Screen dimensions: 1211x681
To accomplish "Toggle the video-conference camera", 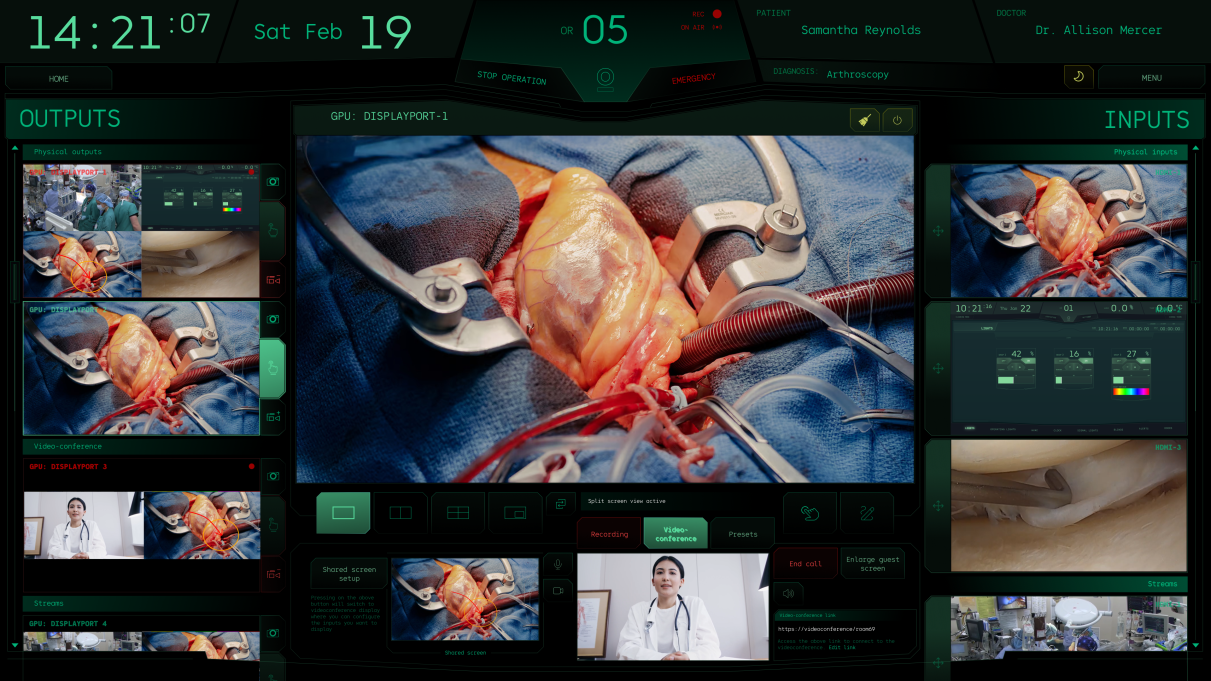I will pyautogui.click(x=558, y=591).
